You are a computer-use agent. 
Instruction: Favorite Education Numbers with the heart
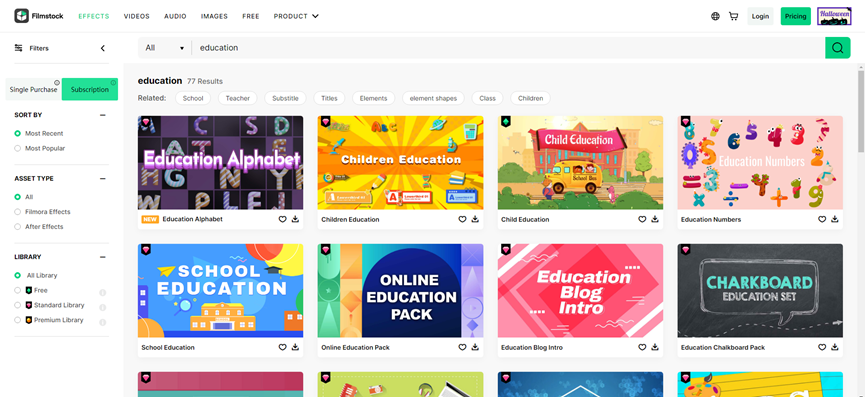822,219
